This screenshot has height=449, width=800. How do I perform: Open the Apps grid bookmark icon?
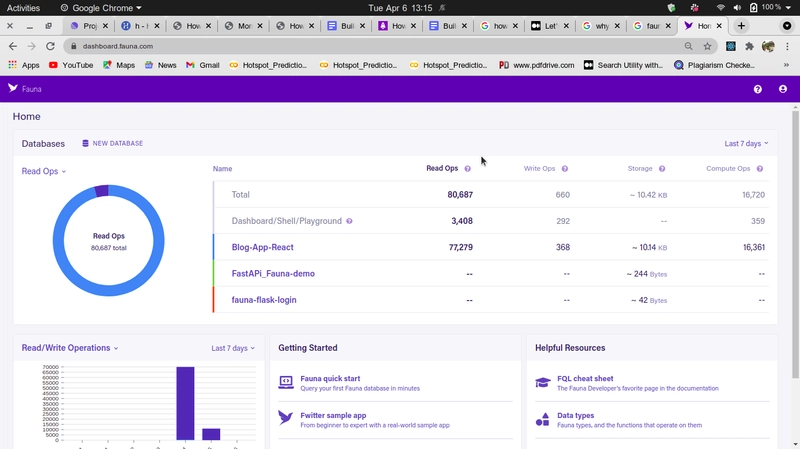click(x=13, y=65)
